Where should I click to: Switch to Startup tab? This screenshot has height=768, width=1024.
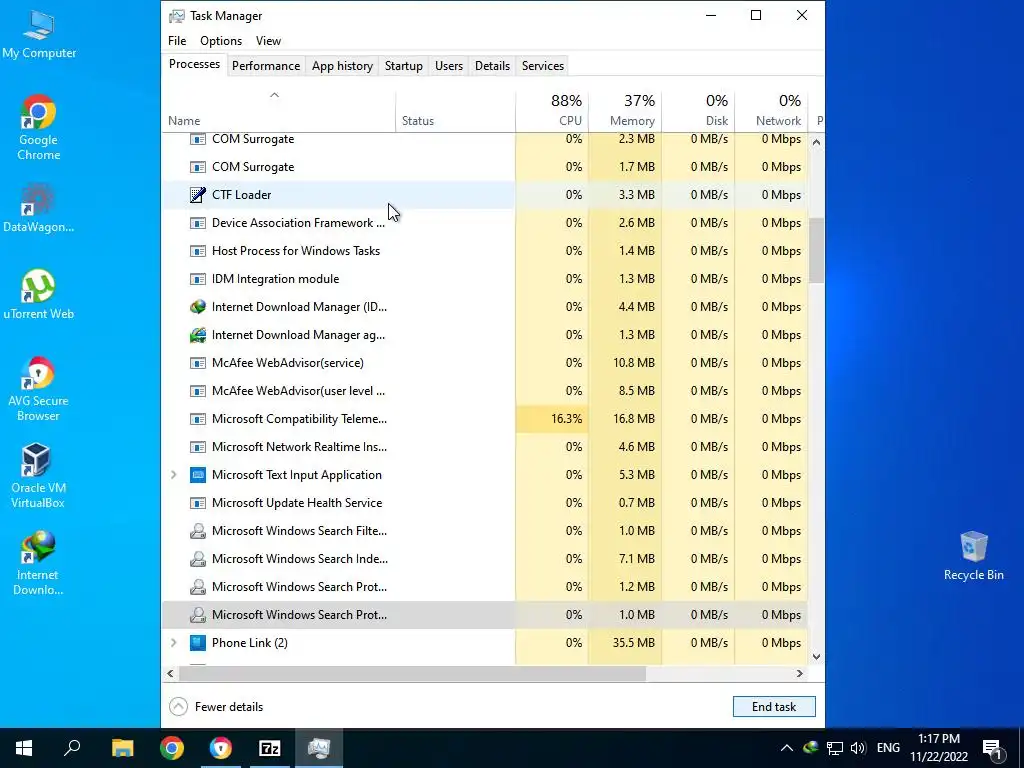click(404, 66)
